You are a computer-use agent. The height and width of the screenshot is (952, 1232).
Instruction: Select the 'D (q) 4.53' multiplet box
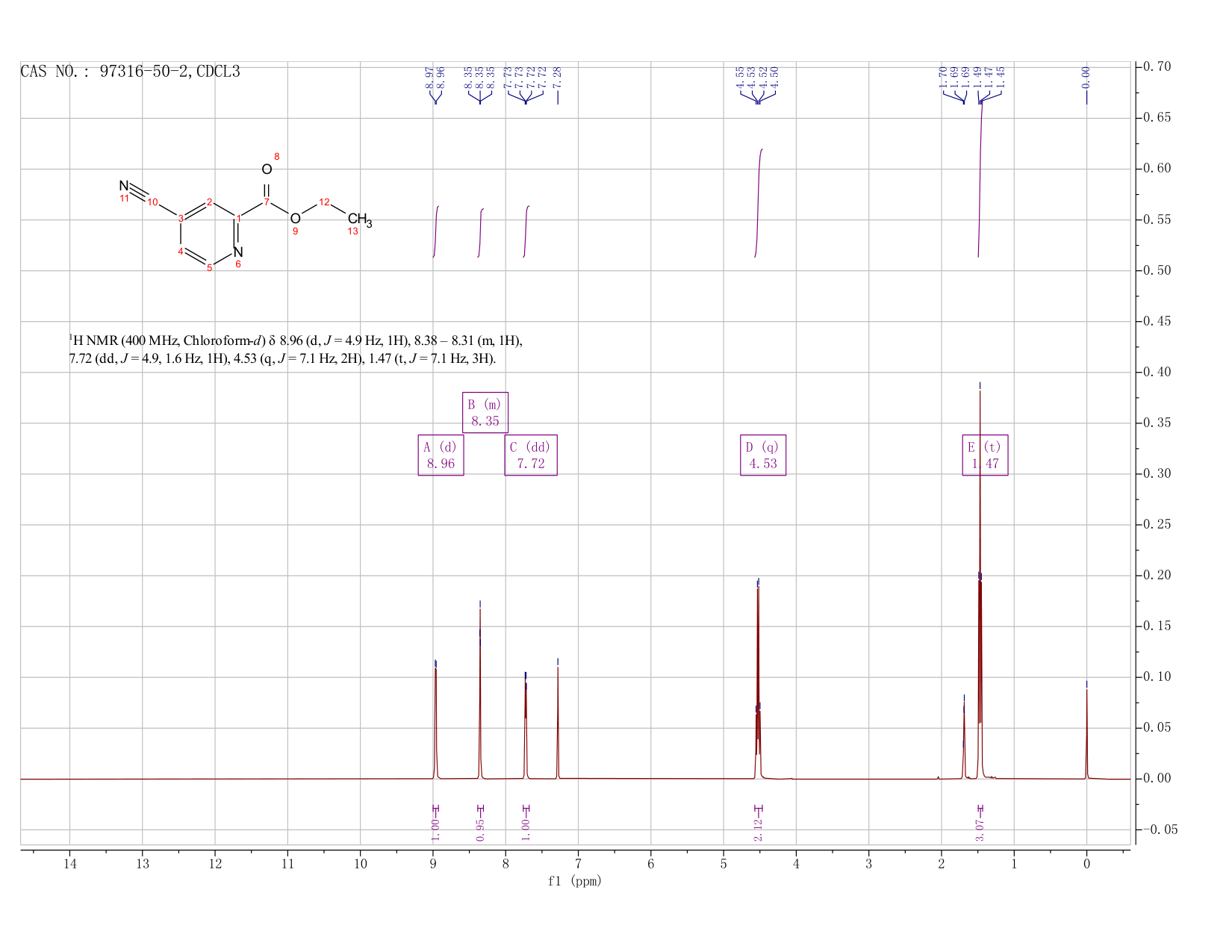(763, 455)
